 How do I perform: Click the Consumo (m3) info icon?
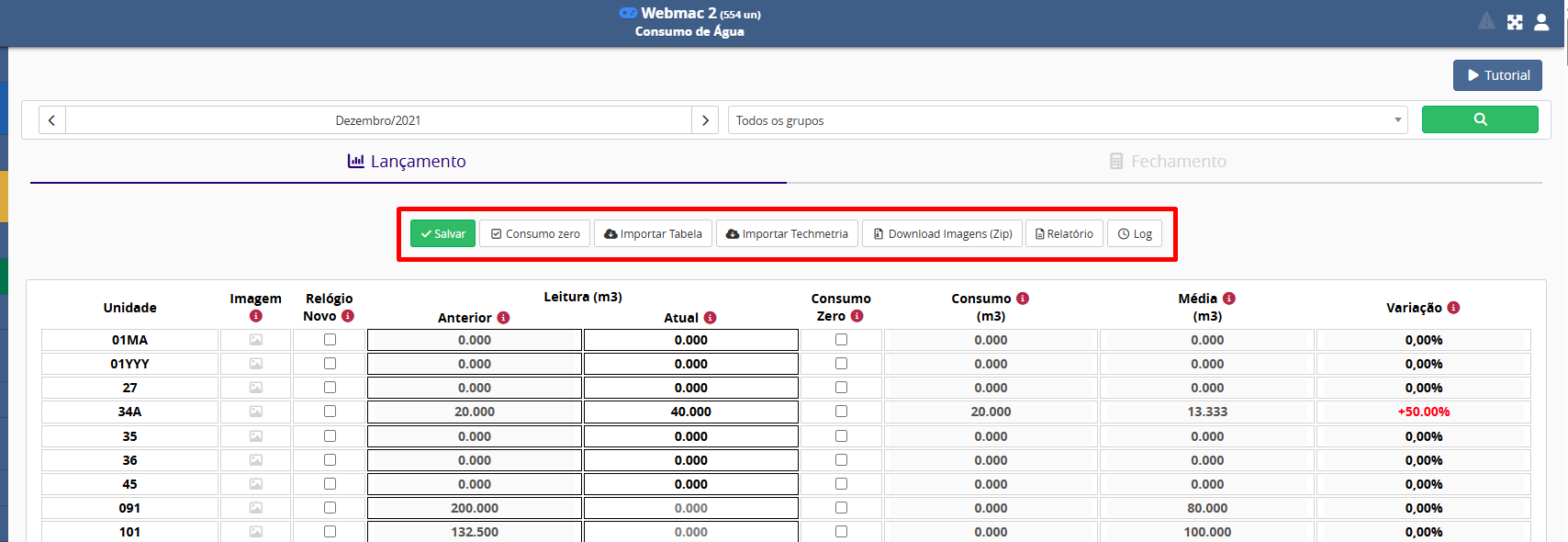coord(1023,299)
